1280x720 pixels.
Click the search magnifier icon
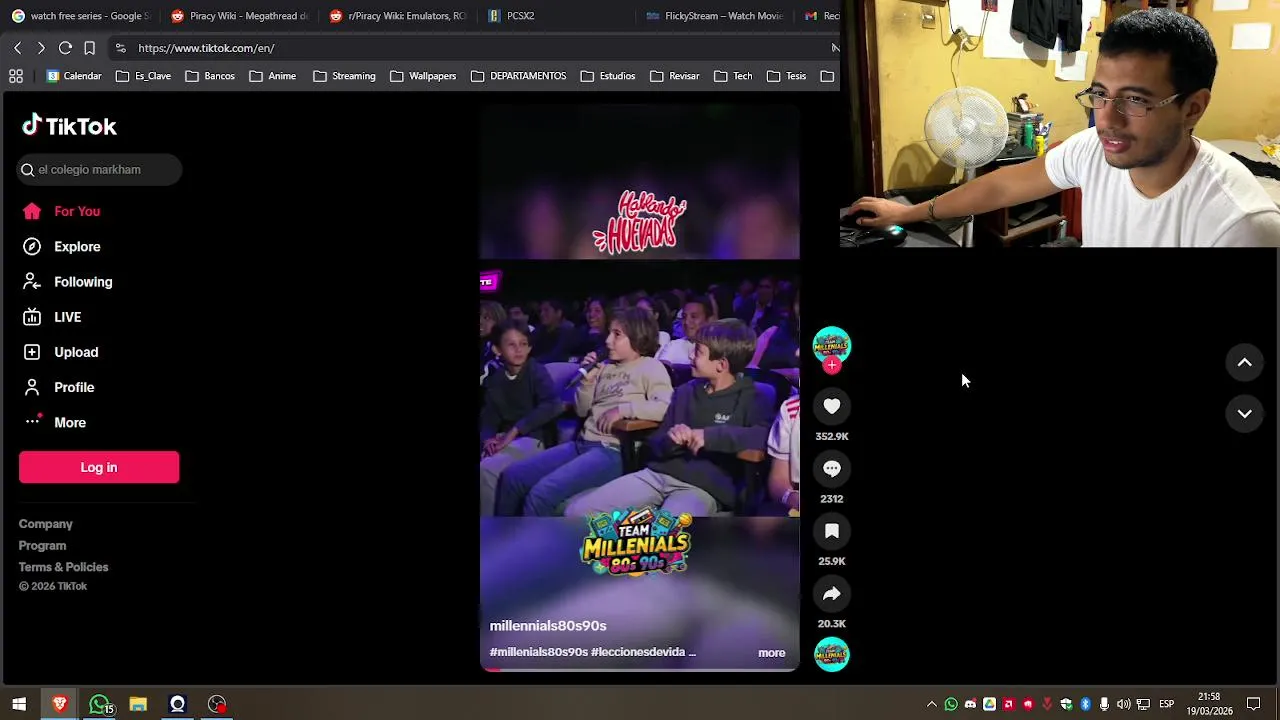point(28,170)
